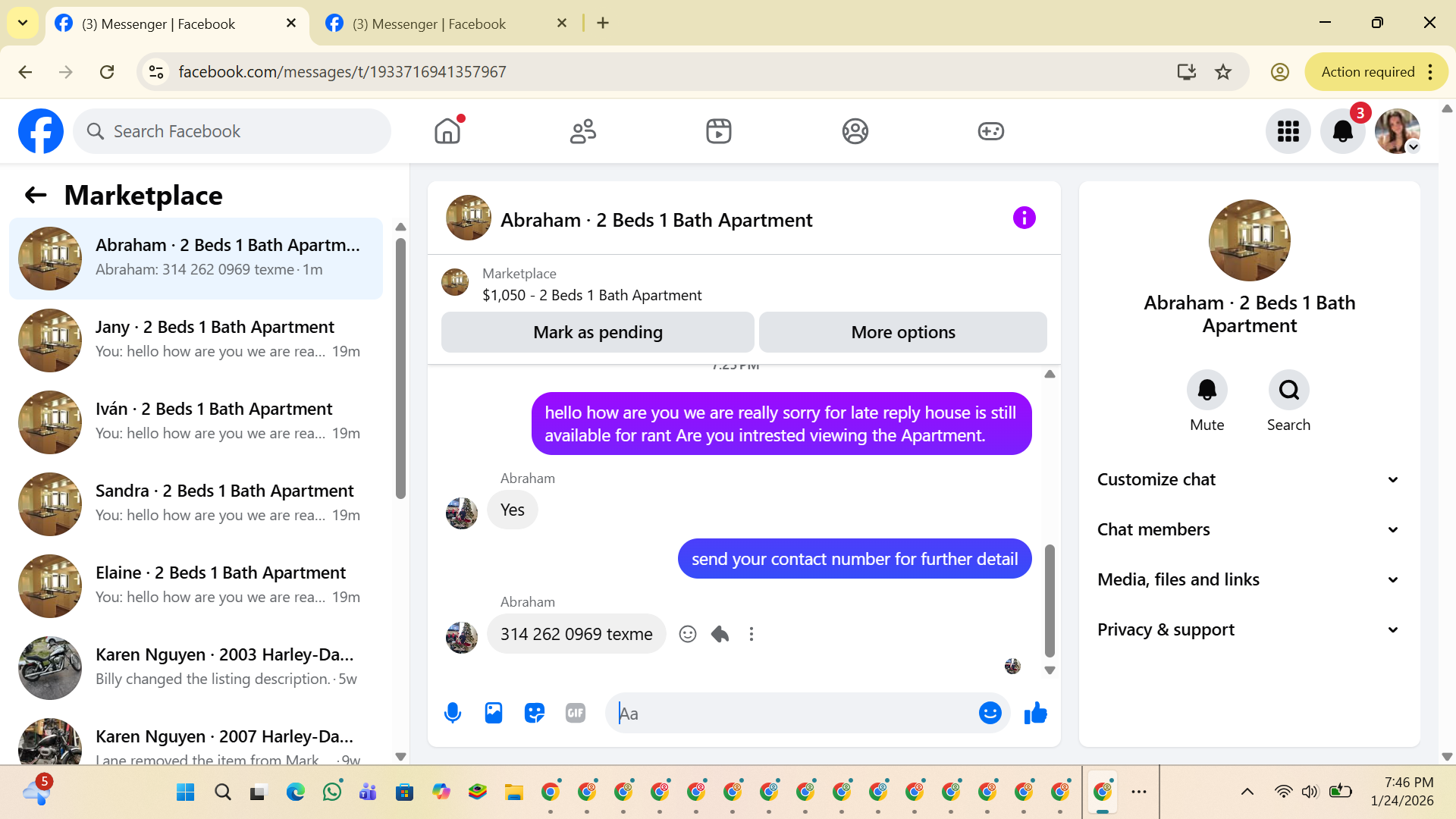Click the chat messages scrollbar thumb
The height and width of the screenshot is (819, 1456).
[x=1050, y=599]
